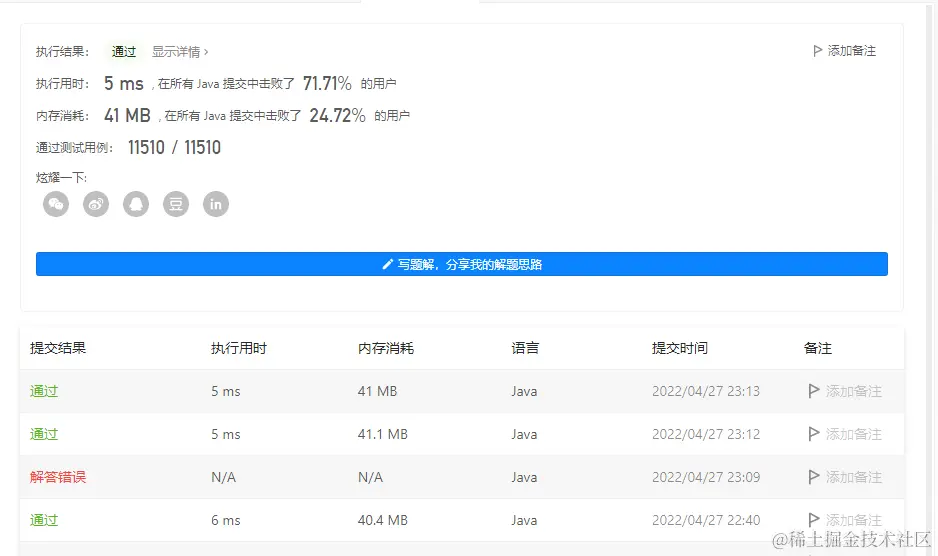The width and height of the screenshot is (938, 556).
Task: Click the 24.72% memory percentile value
Action: [337, 116]
